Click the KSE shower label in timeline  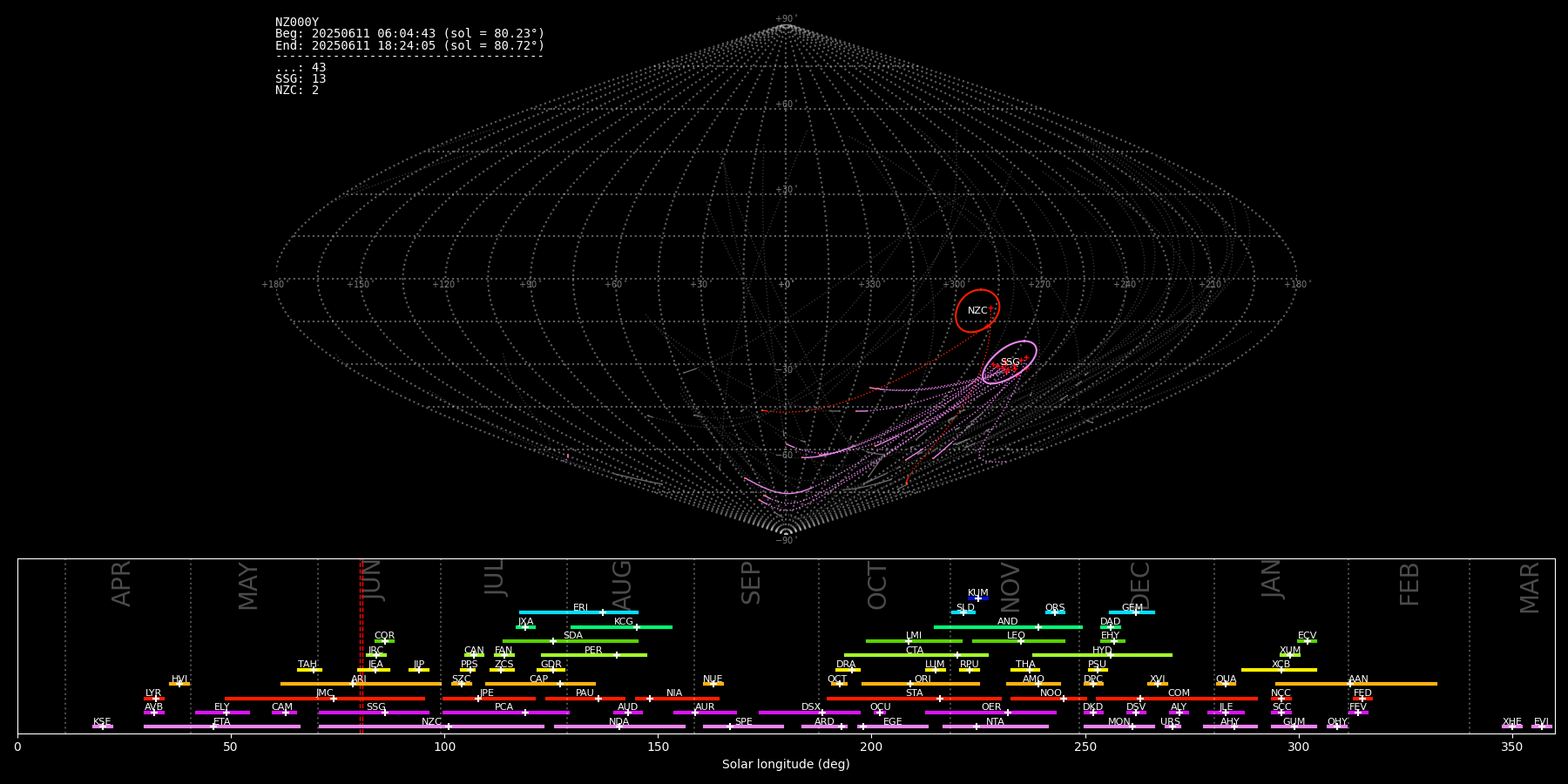(x=102, y=722)
